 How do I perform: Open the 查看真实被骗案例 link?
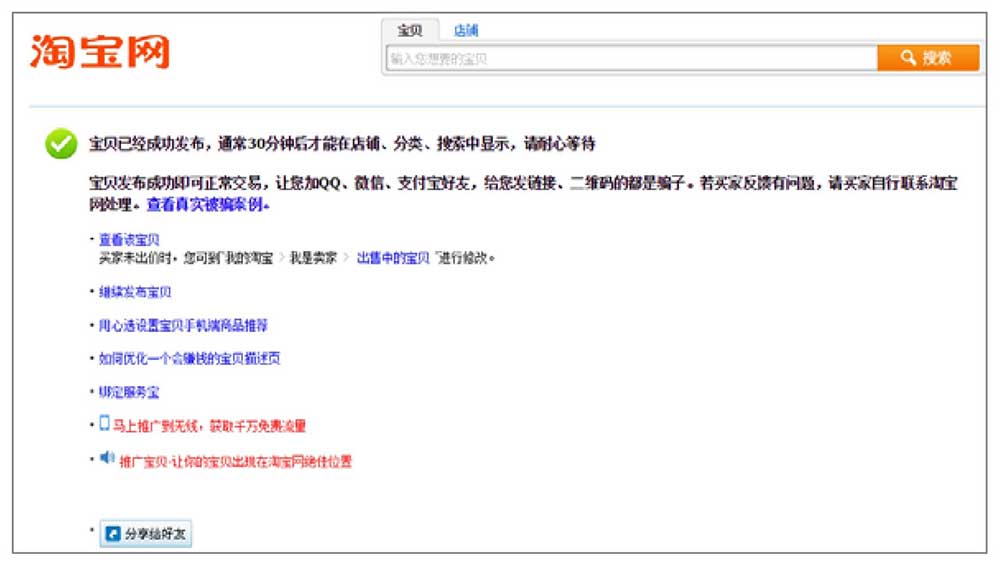tap(208, 204)
